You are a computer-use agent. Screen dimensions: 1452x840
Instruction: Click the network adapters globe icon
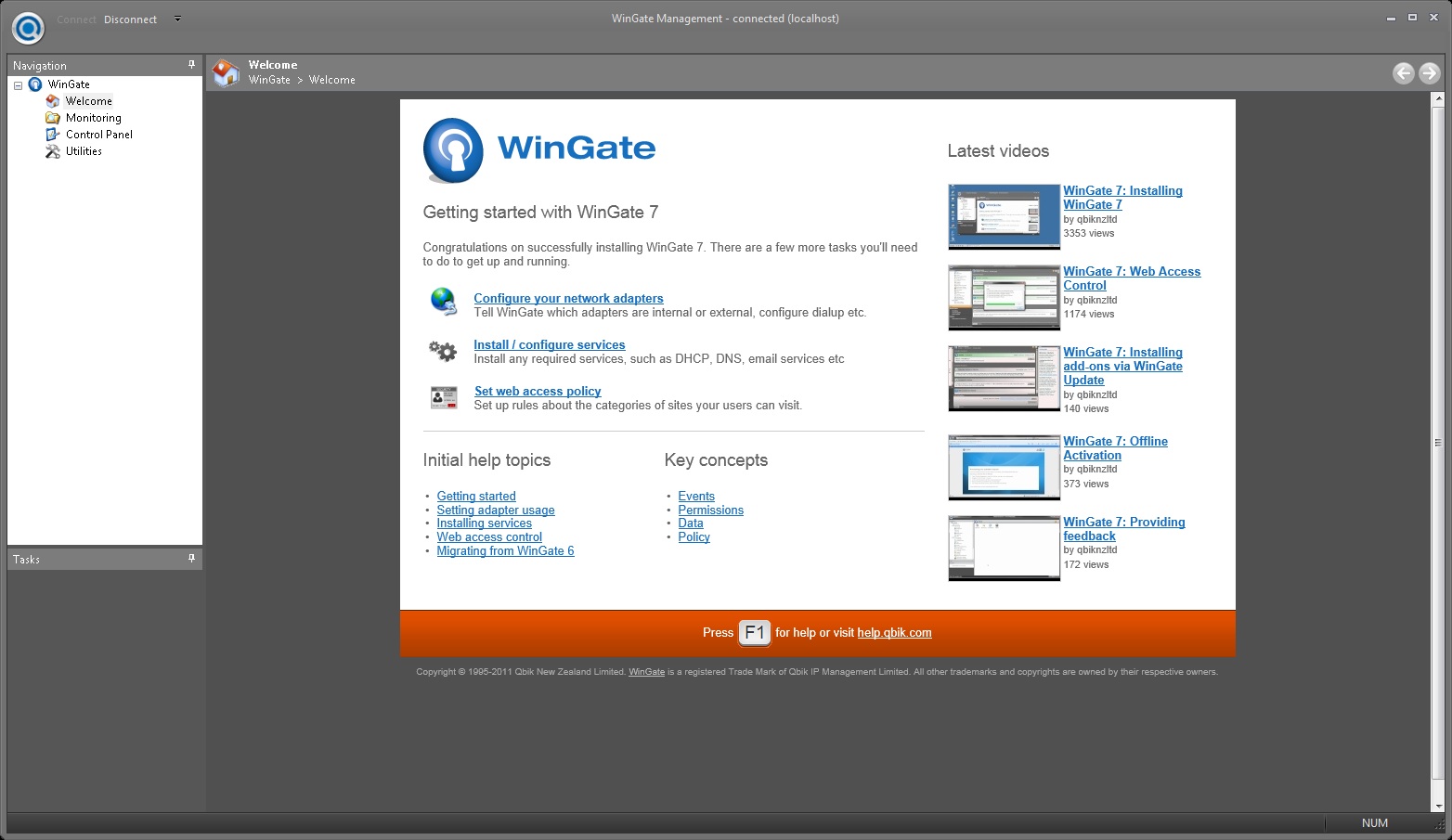444,302
